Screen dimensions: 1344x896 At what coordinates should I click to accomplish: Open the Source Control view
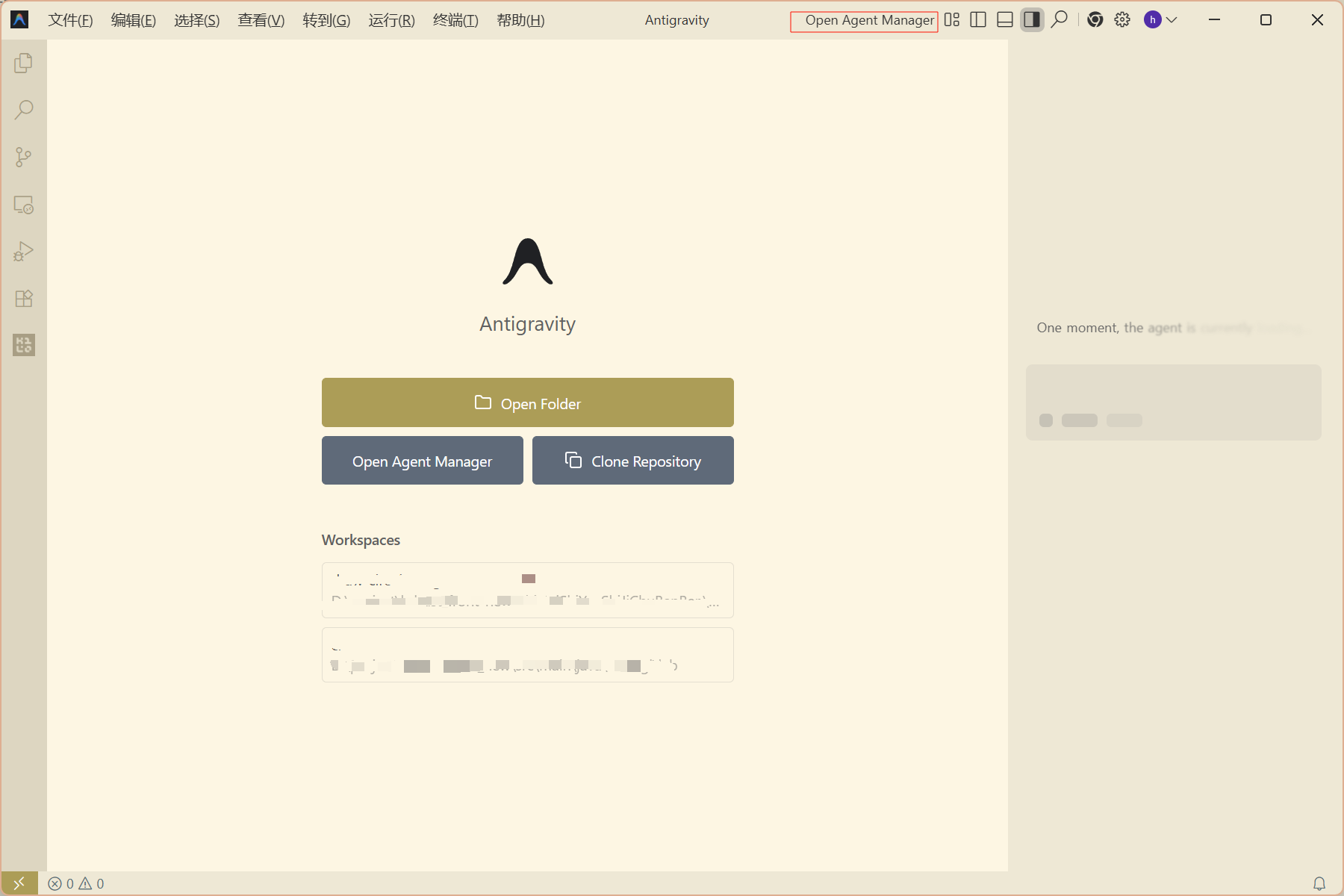coord(23,158)
